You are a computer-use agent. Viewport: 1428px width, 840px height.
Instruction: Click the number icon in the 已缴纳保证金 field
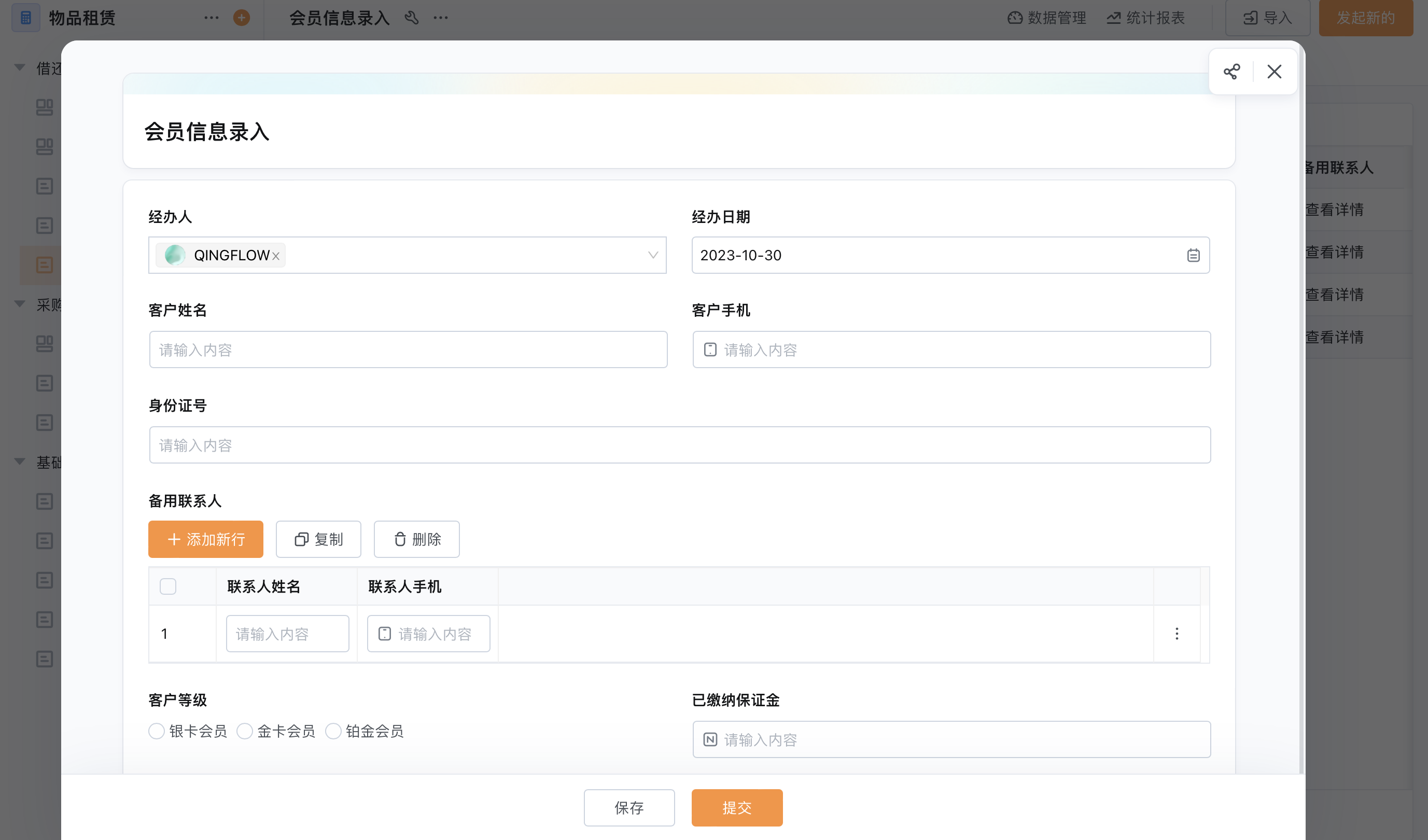710,740
